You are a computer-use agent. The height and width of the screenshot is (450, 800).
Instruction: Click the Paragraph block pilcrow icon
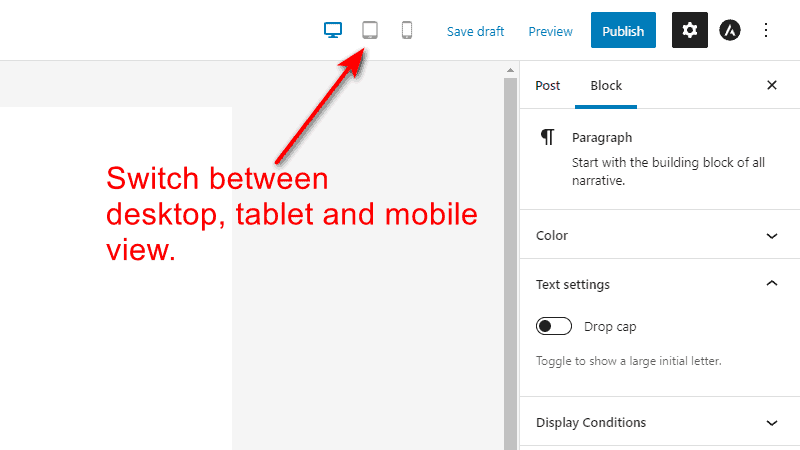pyautogui.click(x=547, y=137)
